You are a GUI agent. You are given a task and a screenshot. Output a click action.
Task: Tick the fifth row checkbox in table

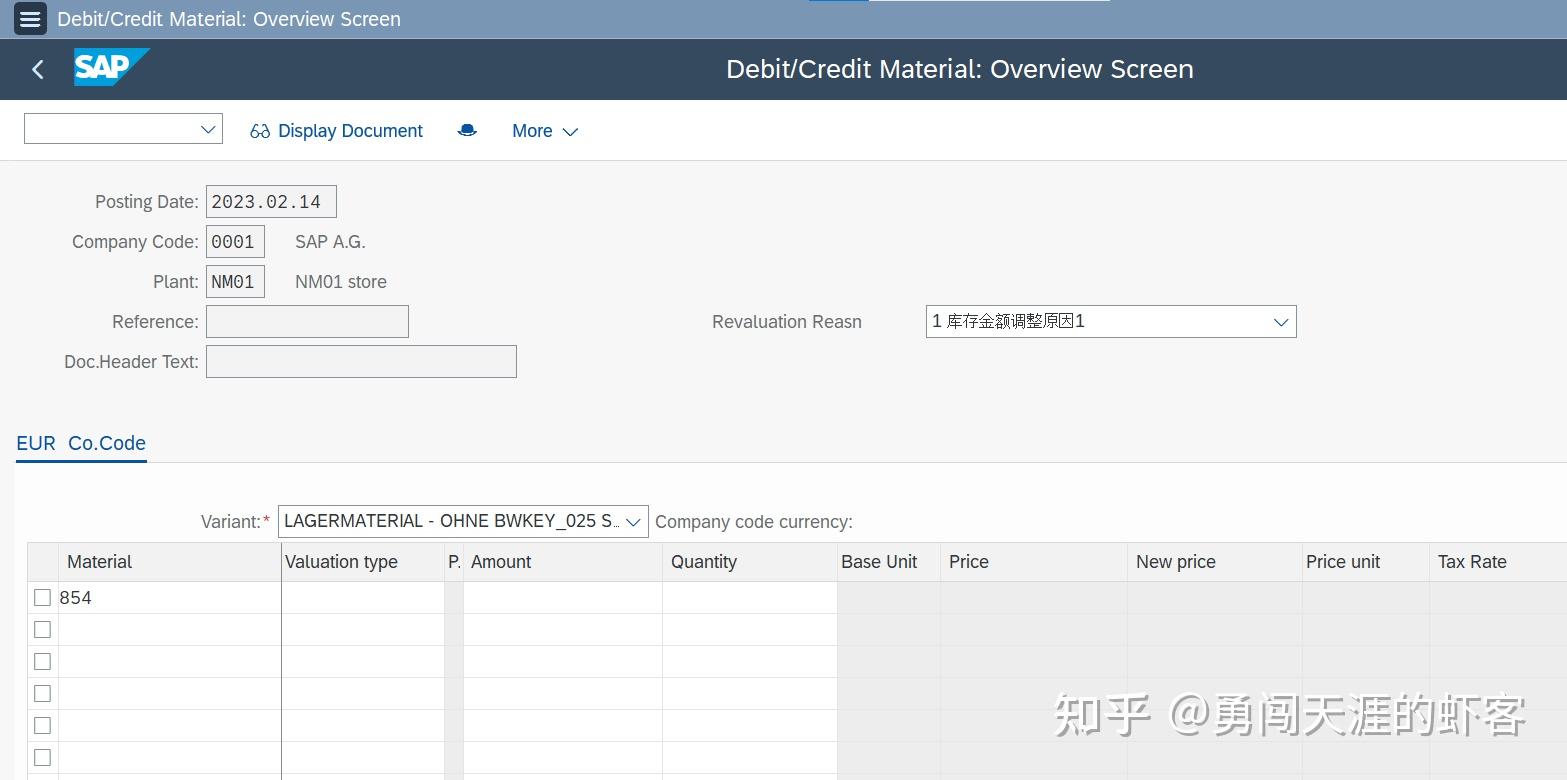tap(42, 726)
